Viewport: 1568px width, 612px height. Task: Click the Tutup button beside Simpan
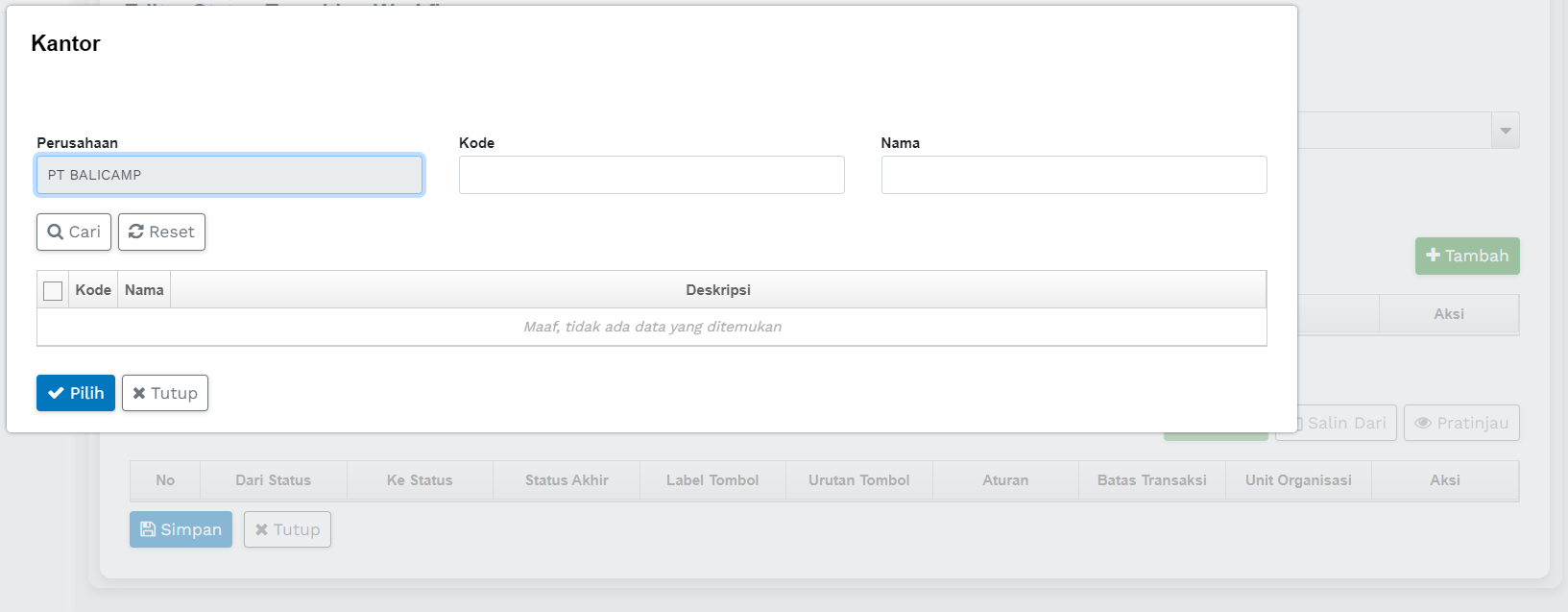pyautogui.click(x=287, y=529)
